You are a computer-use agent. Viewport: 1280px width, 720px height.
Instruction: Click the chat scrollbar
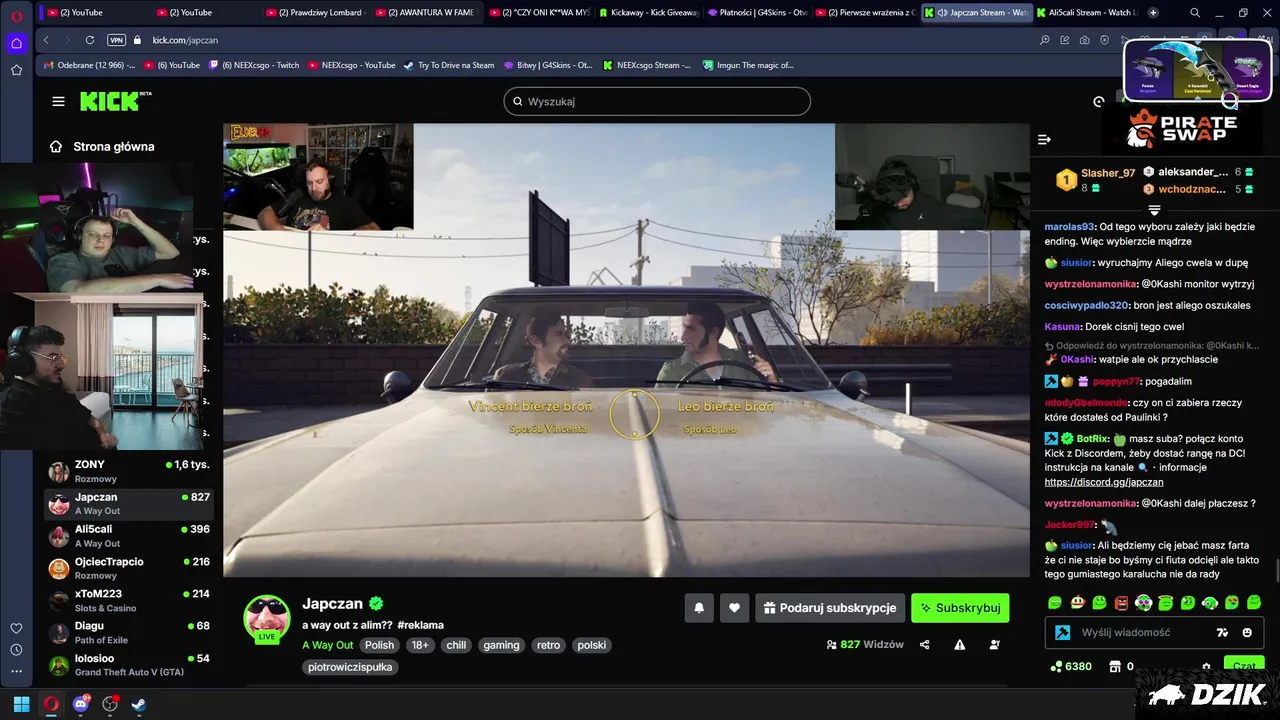pyautogui.click(x=1276, y=572)
